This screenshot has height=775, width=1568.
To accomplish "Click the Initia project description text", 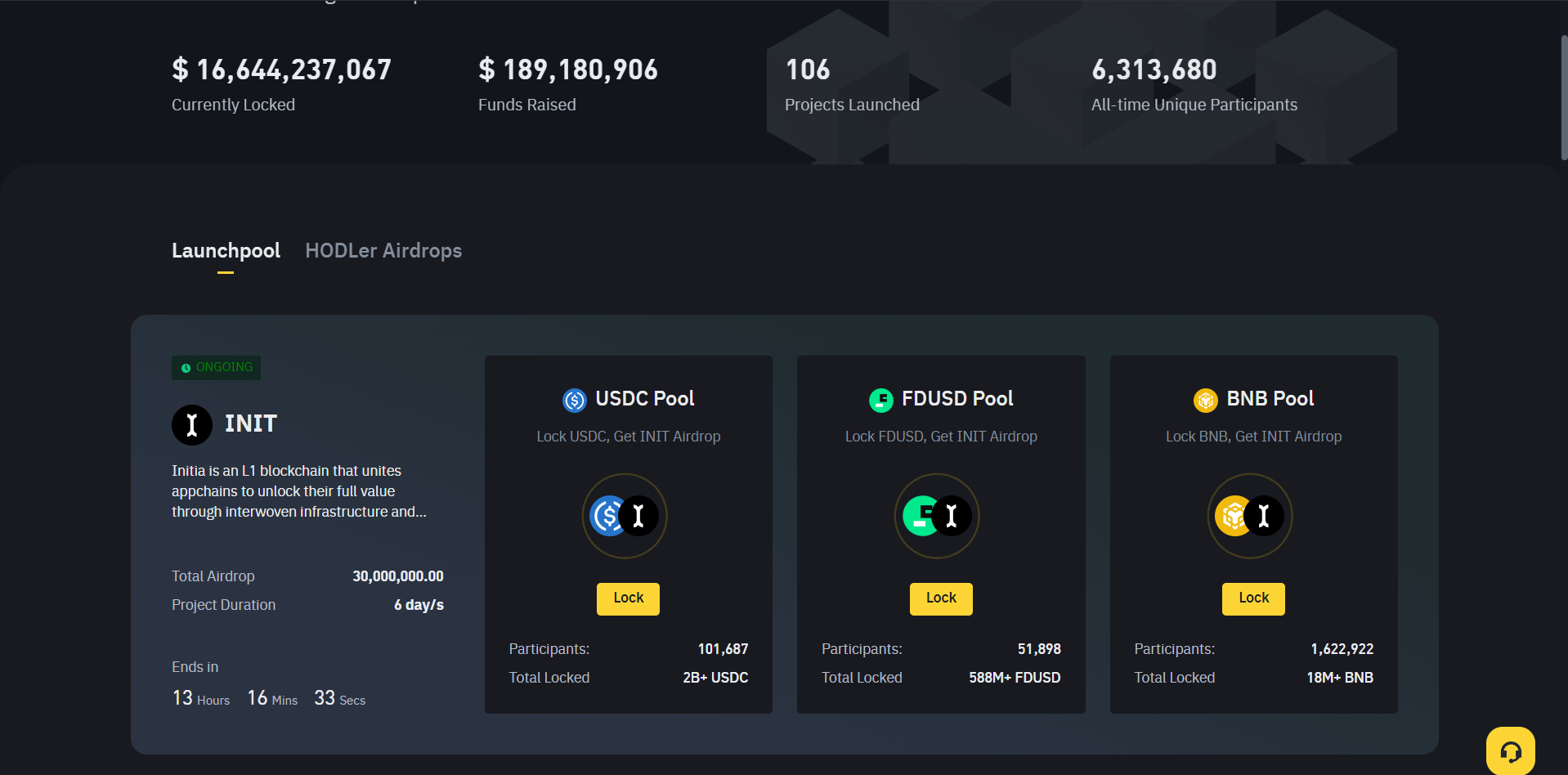I will [298, 491].
